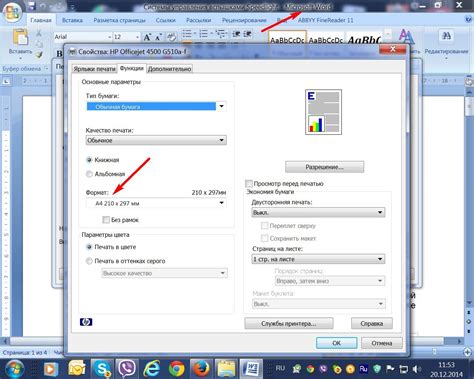
Task: Click the Paste (Вставить) icon in Word ribbon
Action: tap(20, 37)
